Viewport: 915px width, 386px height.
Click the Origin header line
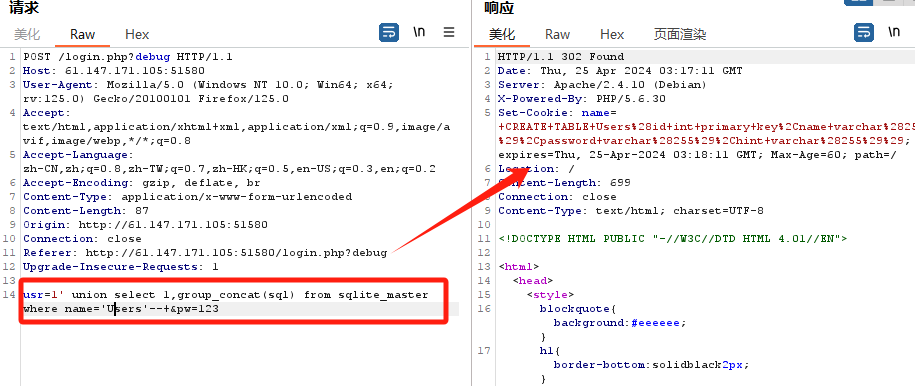point(145,225)
